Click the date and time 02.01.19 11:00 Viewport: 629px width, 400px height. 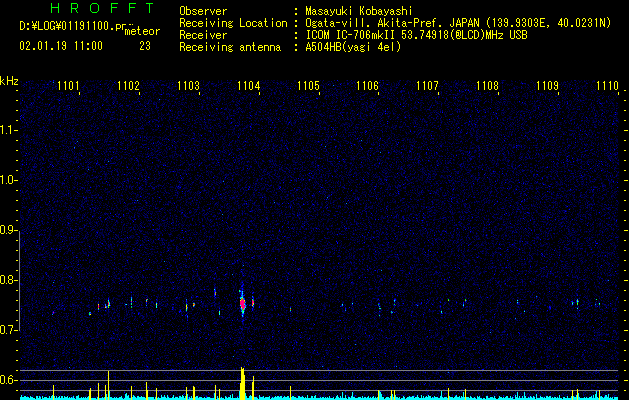tap(61, 46)
